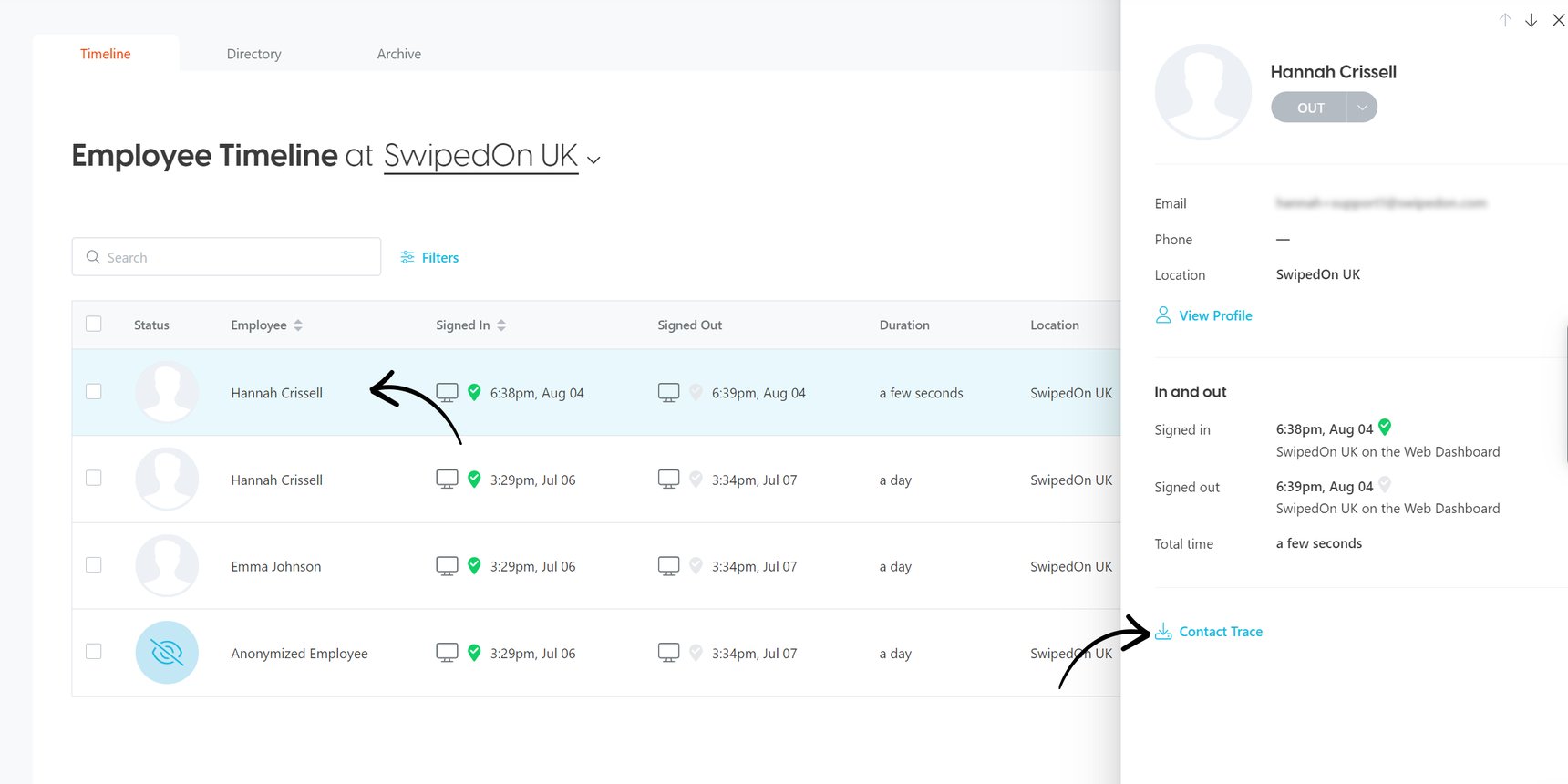The height and width of the screenshot is (784, 1568).
Task: Go to previous record with up arrow
Action: (x=1505, y=20)
